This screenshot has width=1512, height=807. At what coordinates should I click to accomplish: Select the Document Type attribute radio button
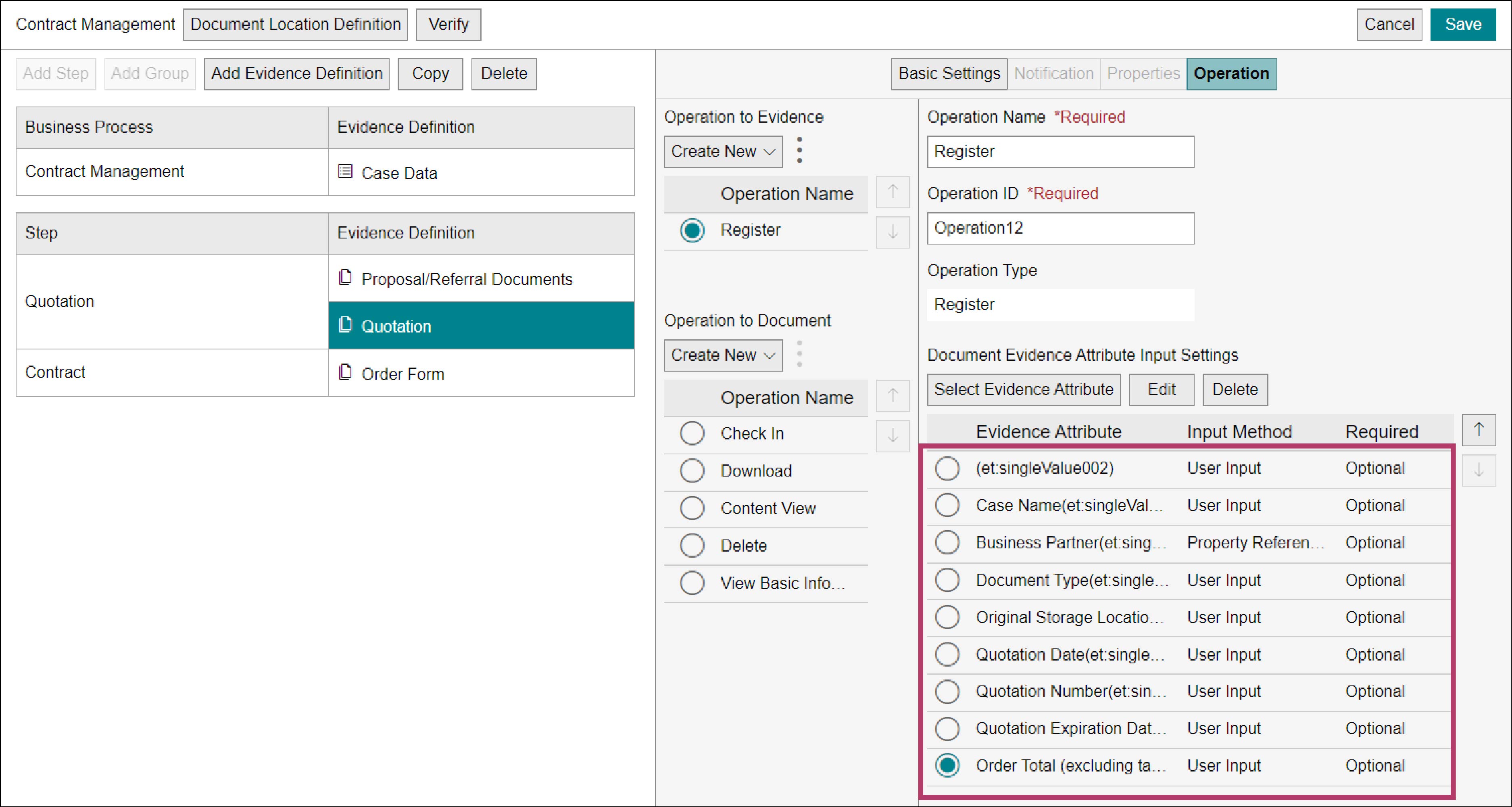pos(947,580)
